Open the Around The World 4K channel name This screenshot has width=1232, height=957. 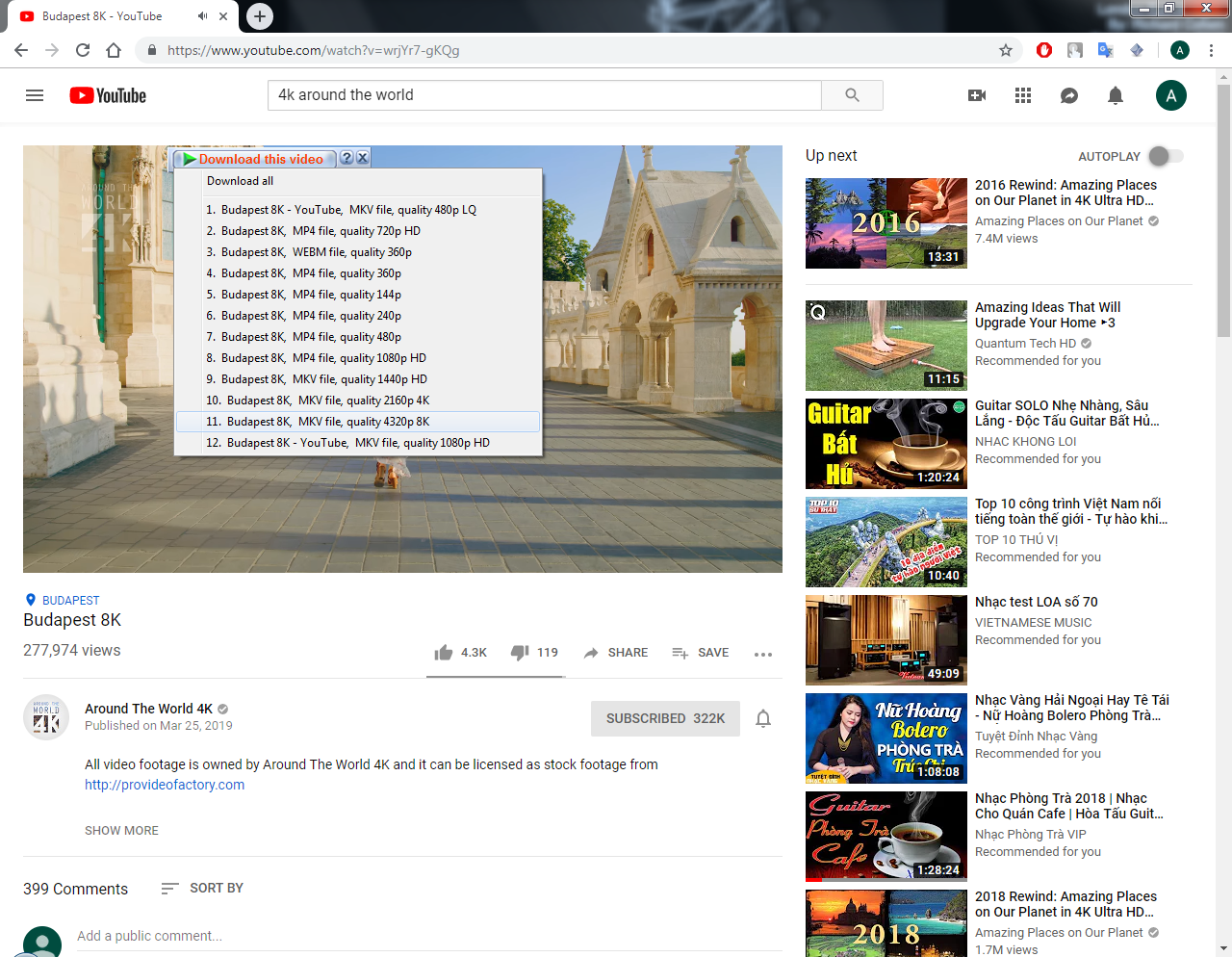tap(148, 709)
